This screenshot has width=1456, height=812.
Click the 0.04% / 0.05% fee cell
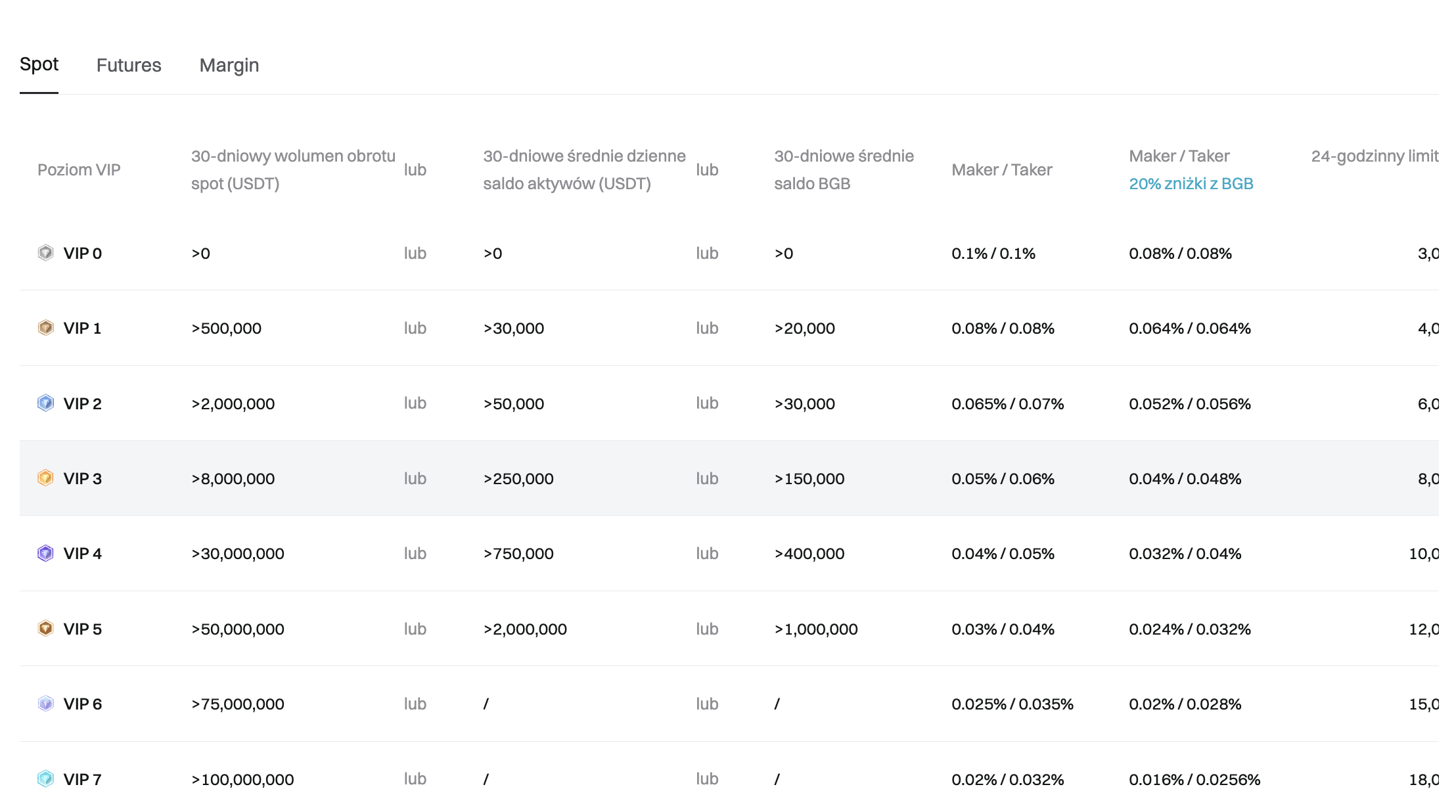(x=1003, y=554)
